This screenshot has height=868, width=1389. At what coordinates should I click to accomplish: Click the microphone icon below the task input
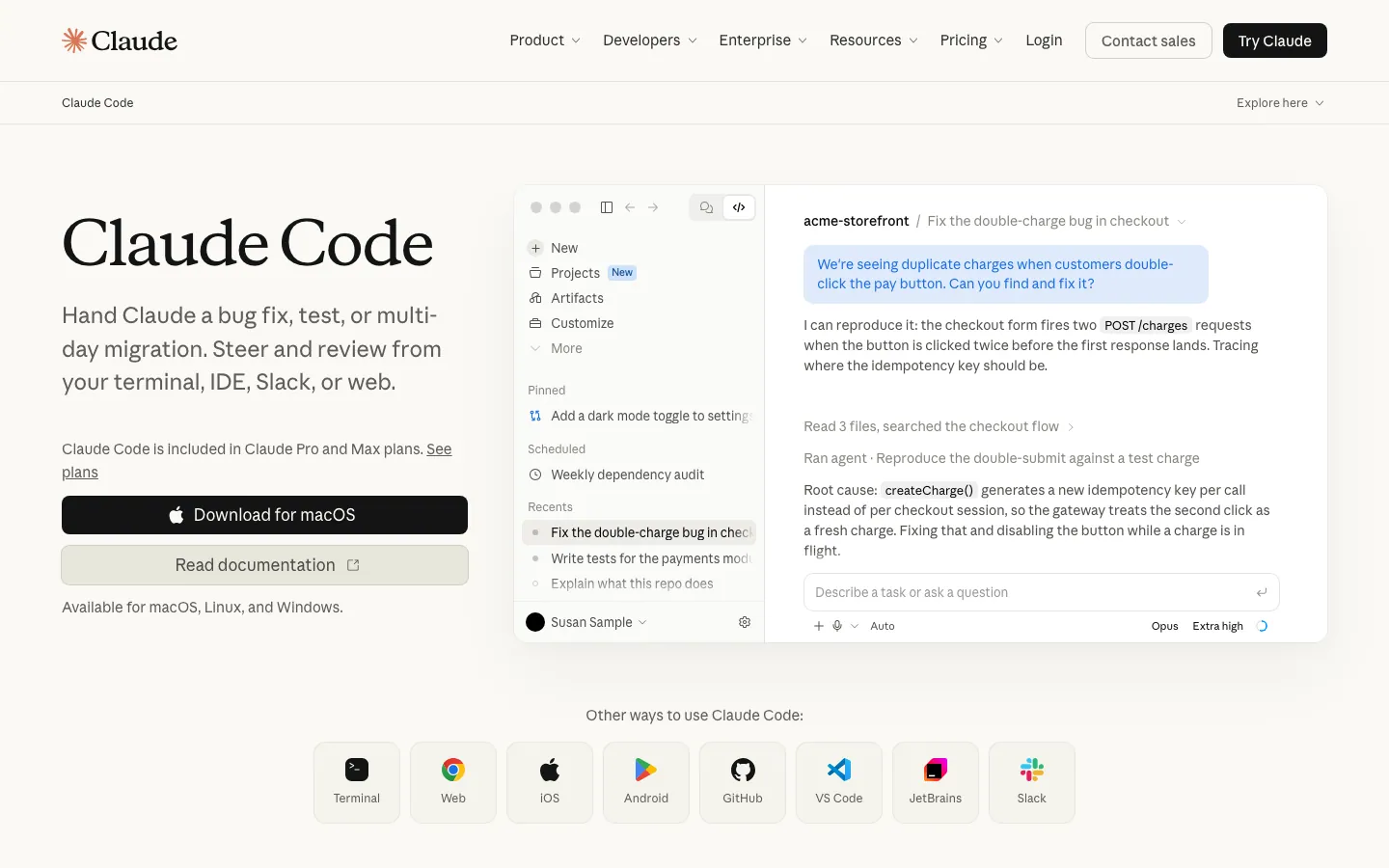[837, 626]
